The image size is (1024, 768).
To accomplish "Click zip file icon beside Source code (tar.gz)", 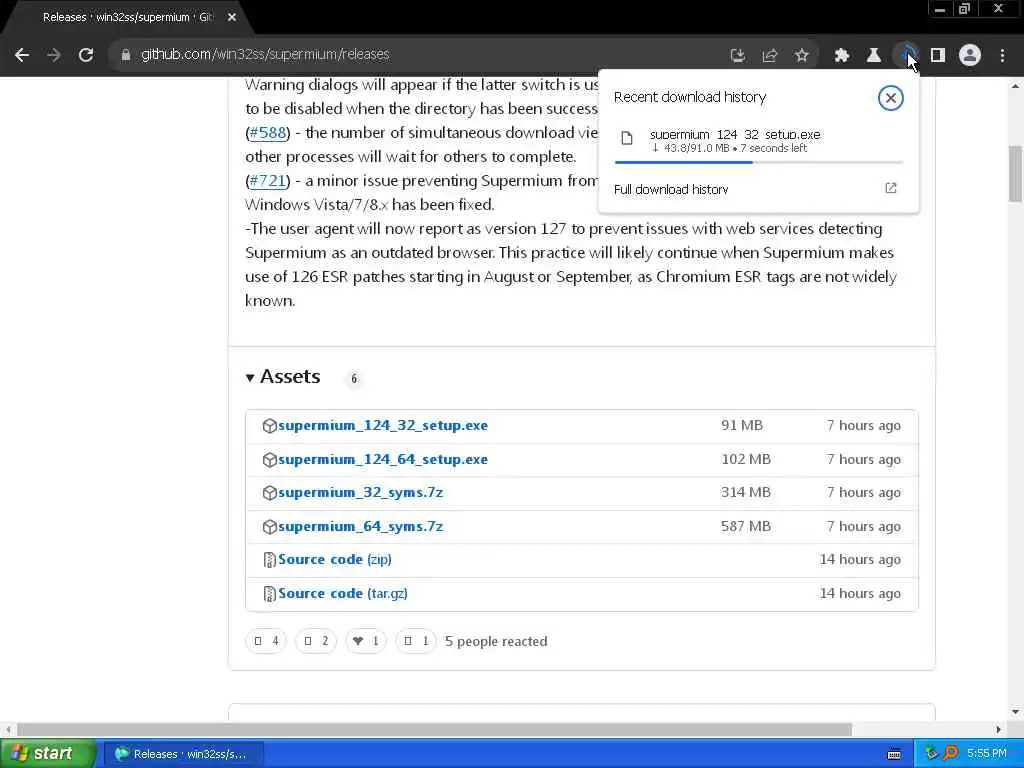I will click(x=269, y=594).
